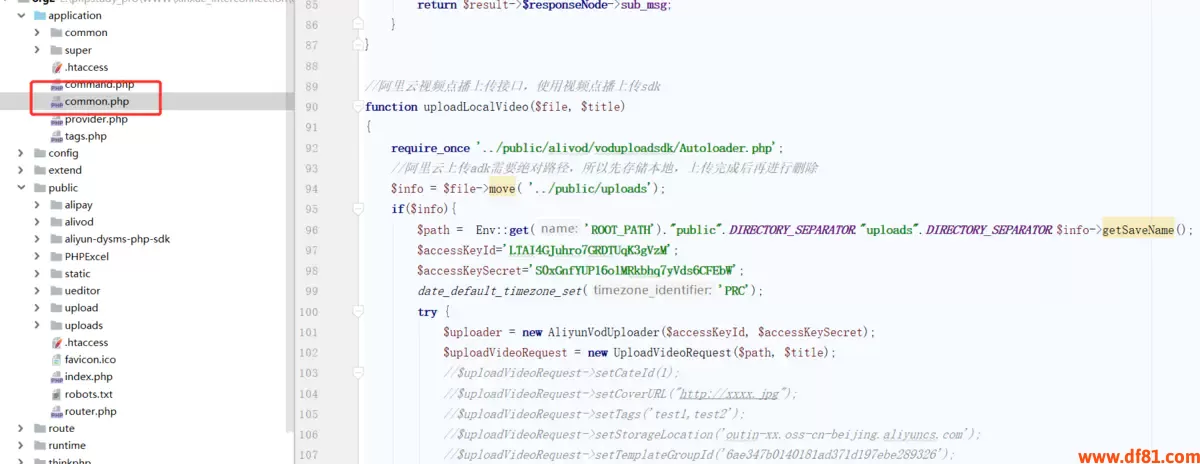This screenshot has height=464, width=1200.
Task: Select the ueditor folder name
Action: click(x=82, y=290)
